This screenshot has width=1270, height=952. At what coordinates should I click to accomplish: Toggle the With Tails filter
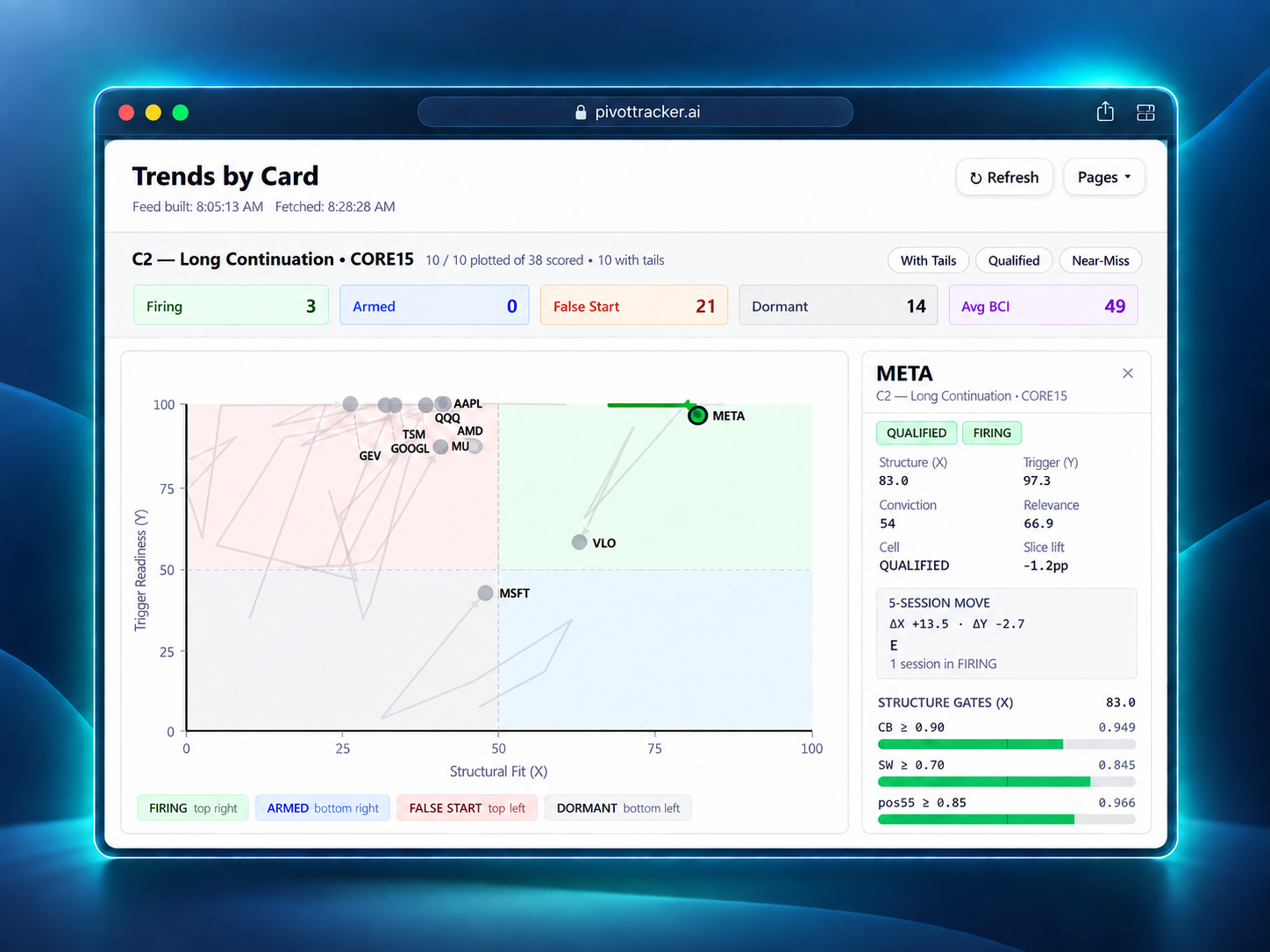click(928, 260)
